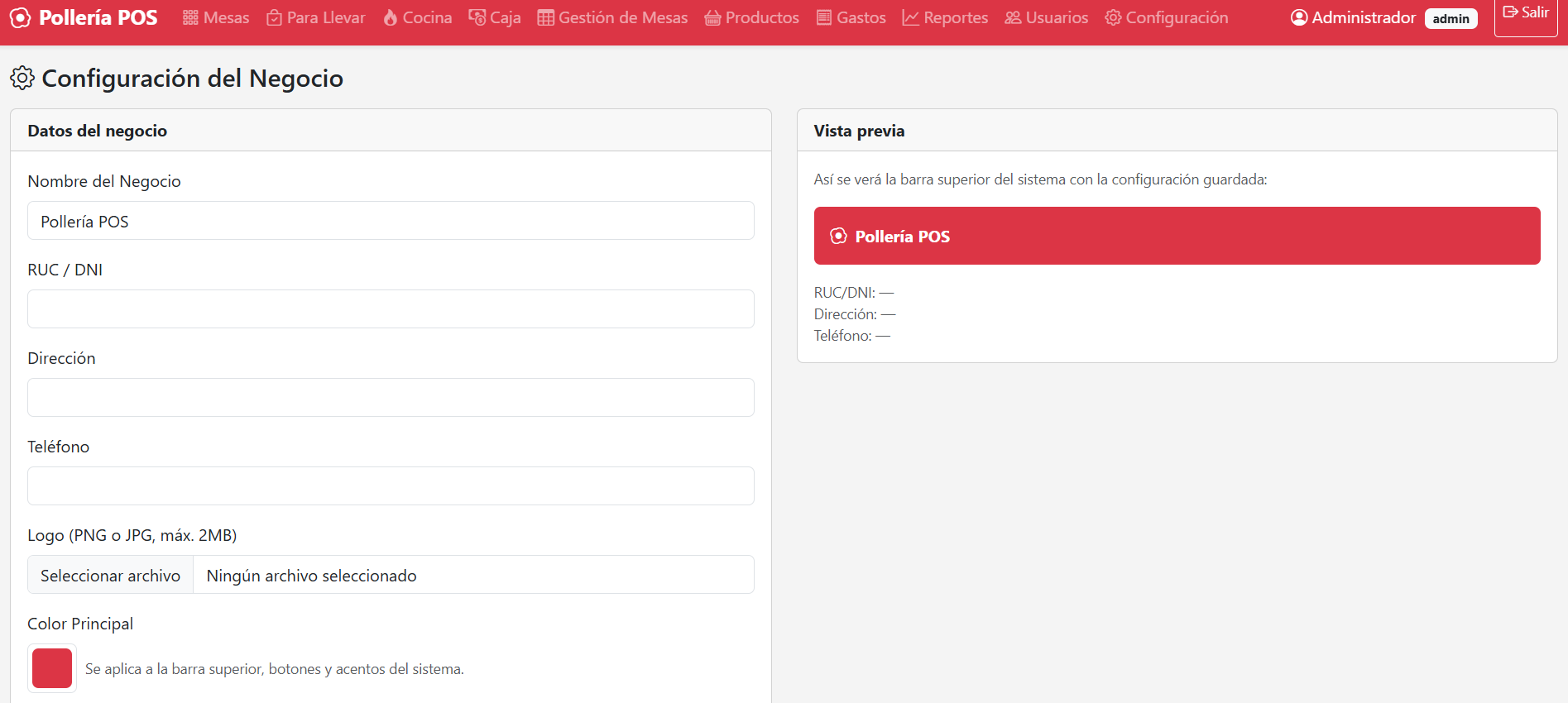Viewport: 1568px width, 703px height.
Task: Open the Mesas menu item
Action: 216,17
